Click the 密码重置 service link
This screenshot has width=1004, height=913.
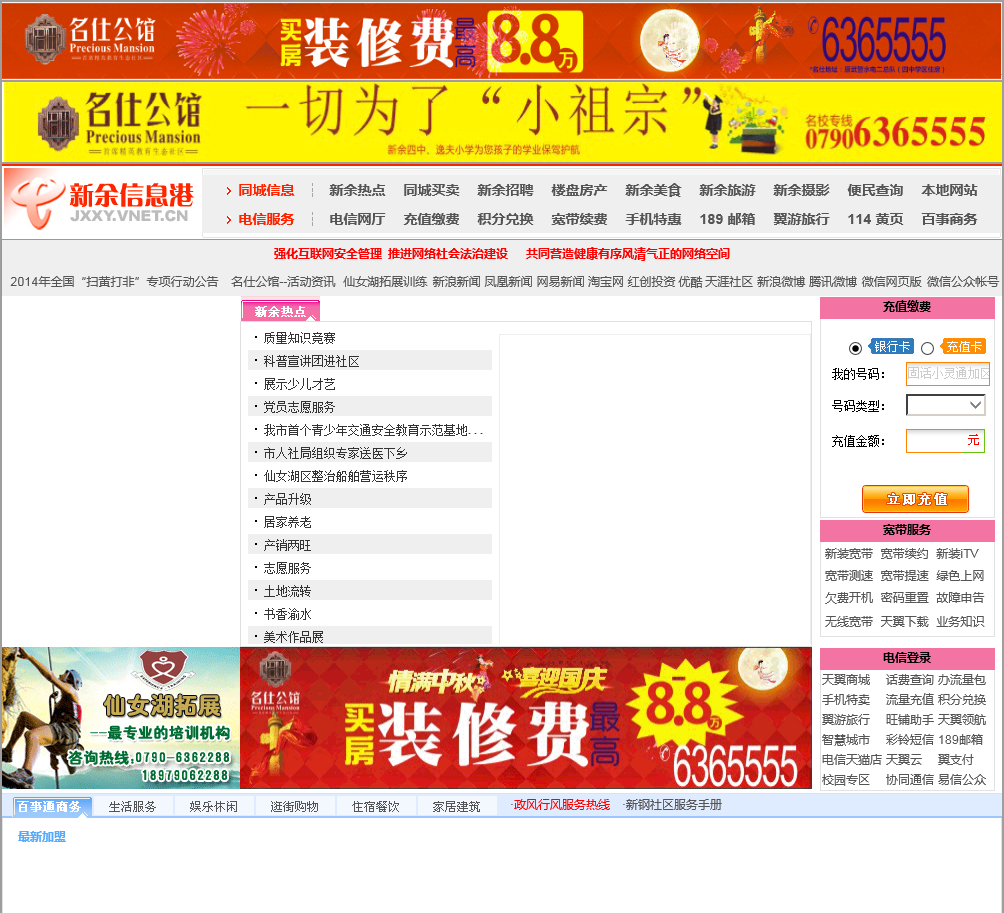click(x=904, y=597)
